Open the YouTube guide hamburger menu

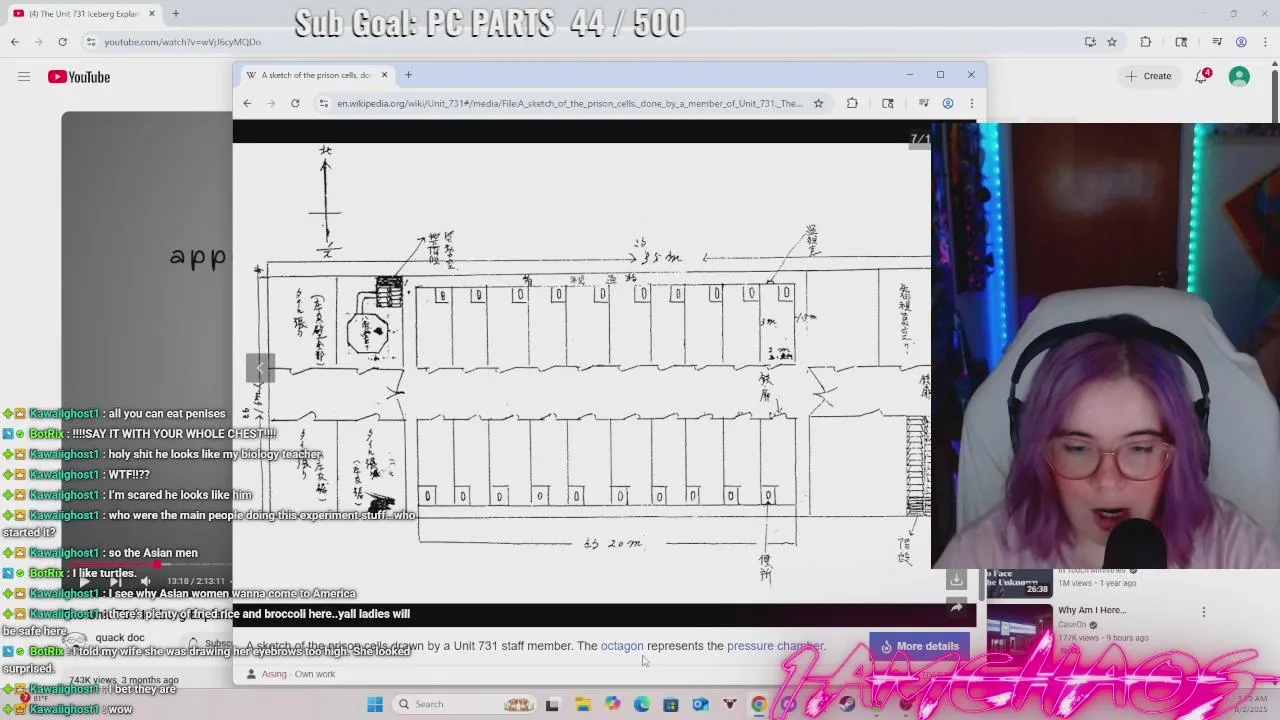click(x=24, y=77)
